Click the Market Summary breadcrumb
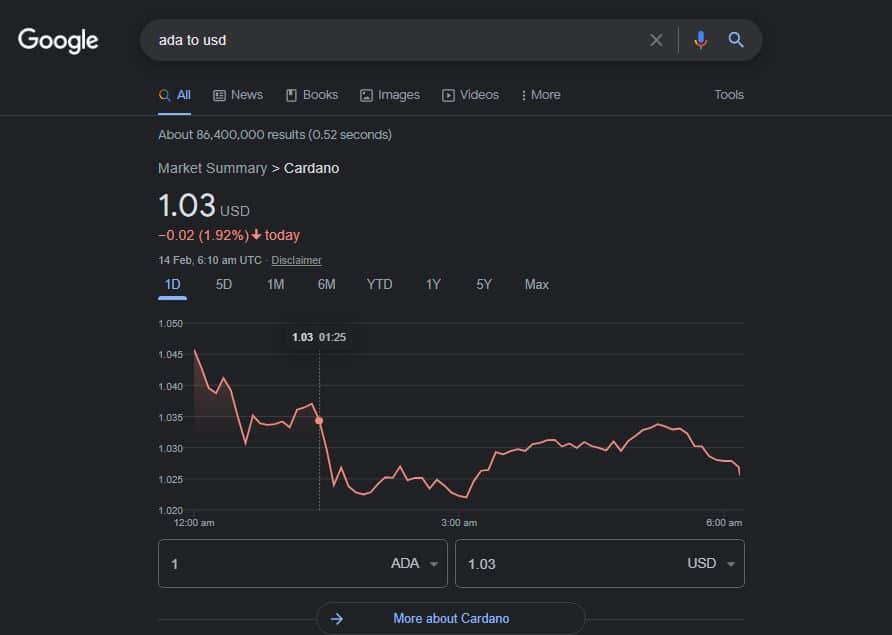The width and height of the screenshot is (892, 635). click(x=212, y=168)
